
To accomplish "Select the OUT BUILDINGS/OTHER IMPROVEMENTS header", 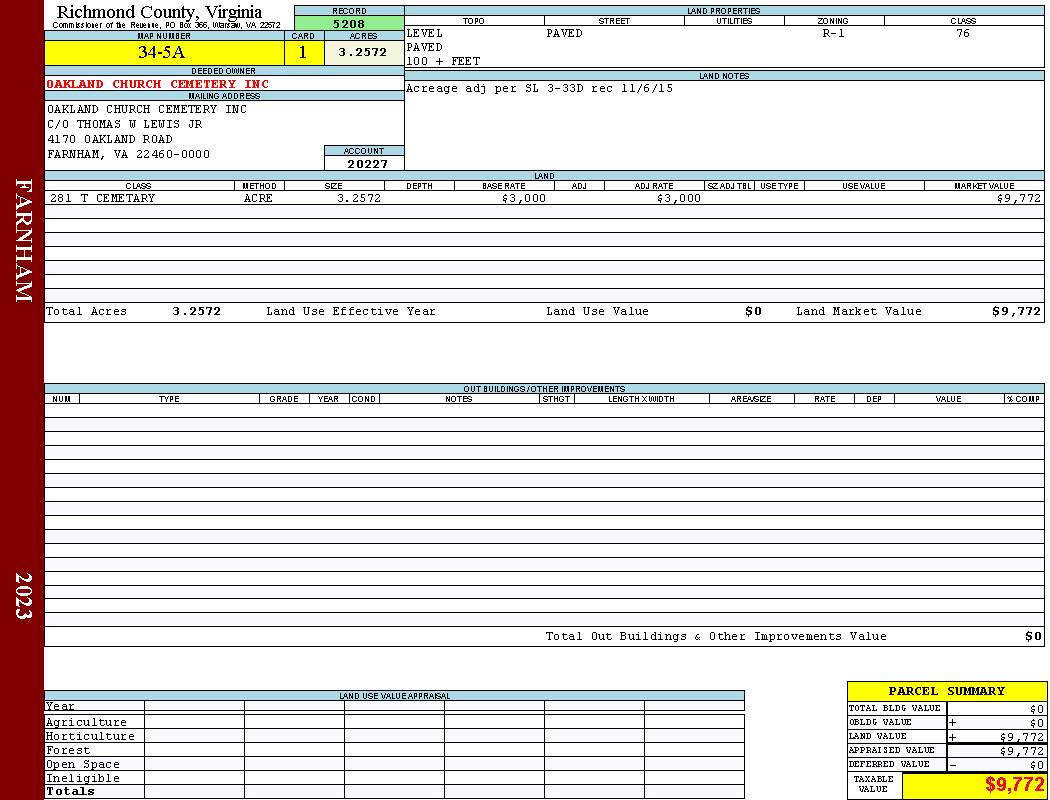I will pos(544,389).
